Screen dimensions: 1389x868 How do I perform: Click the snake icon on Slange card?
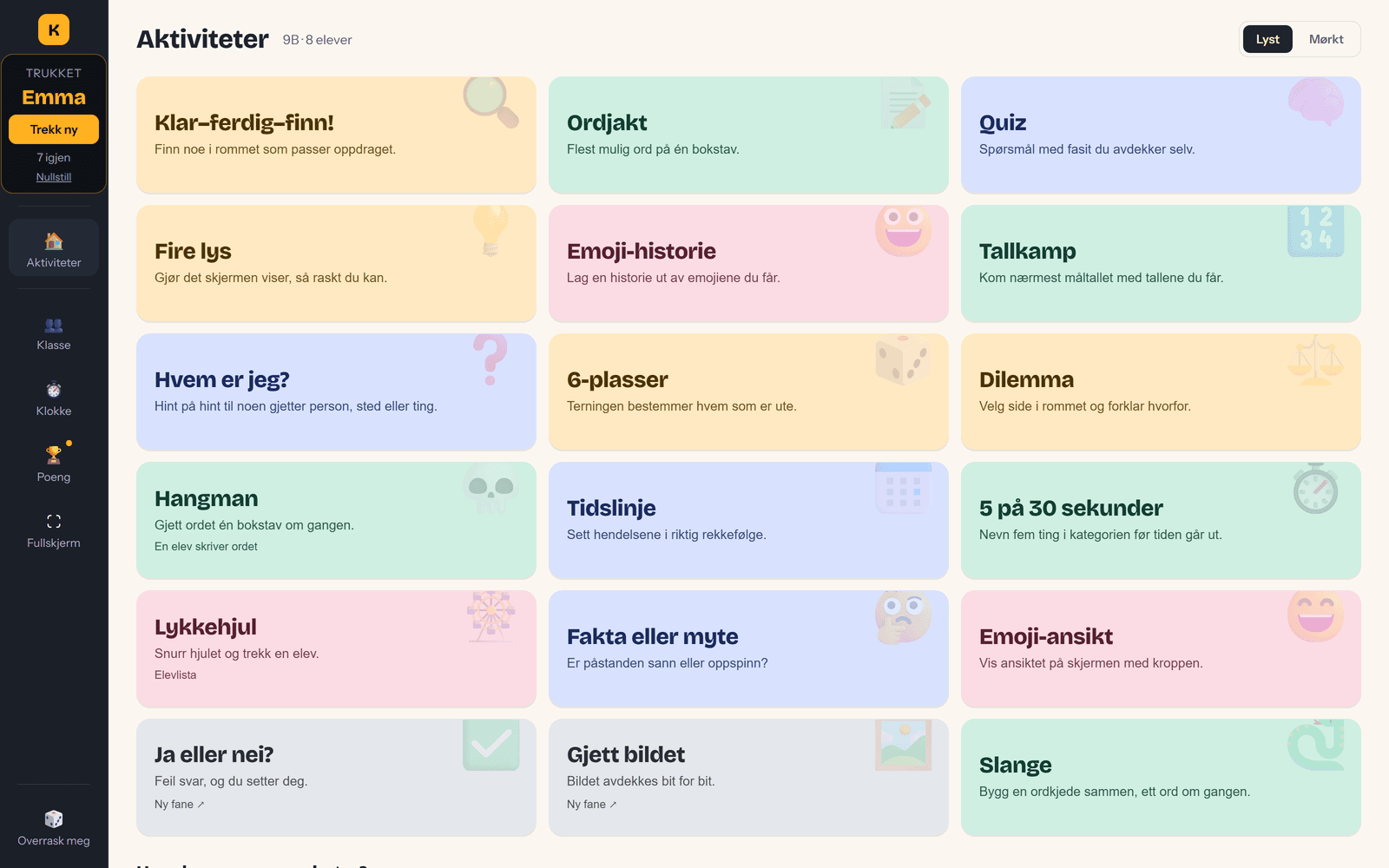[1316, 745]
